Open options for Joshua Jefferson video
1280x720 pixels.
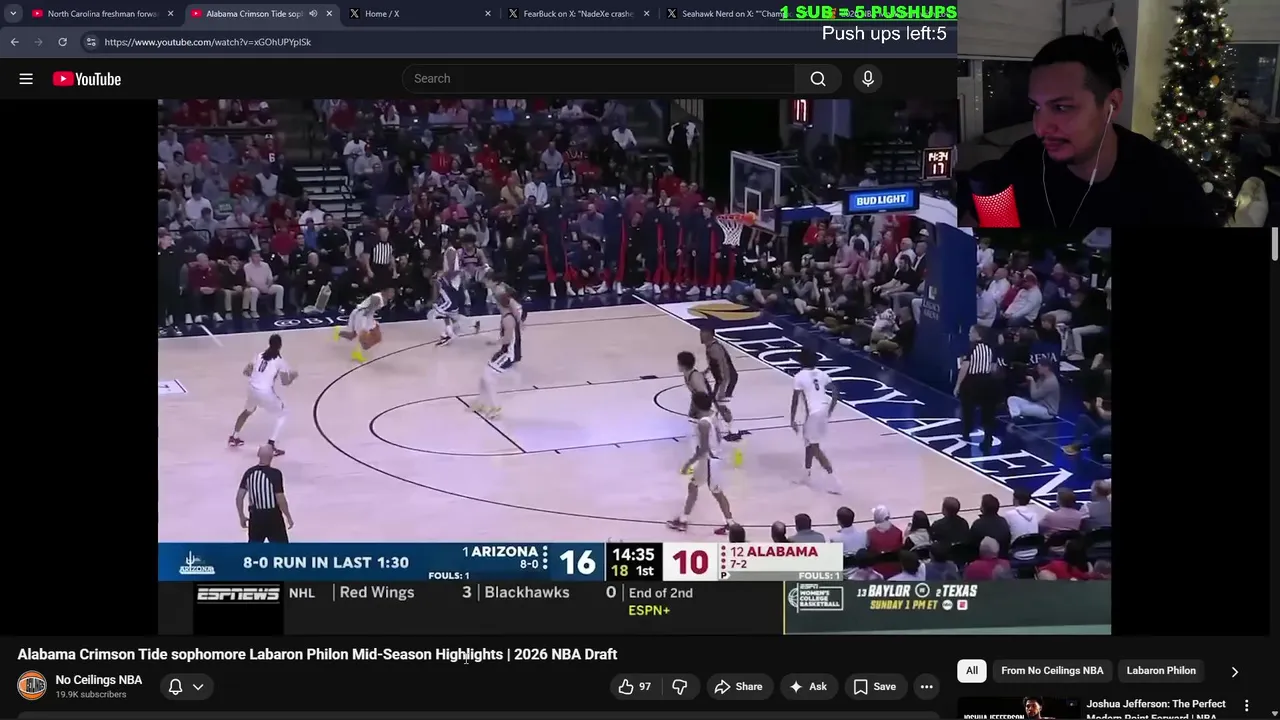[1246, 707]
